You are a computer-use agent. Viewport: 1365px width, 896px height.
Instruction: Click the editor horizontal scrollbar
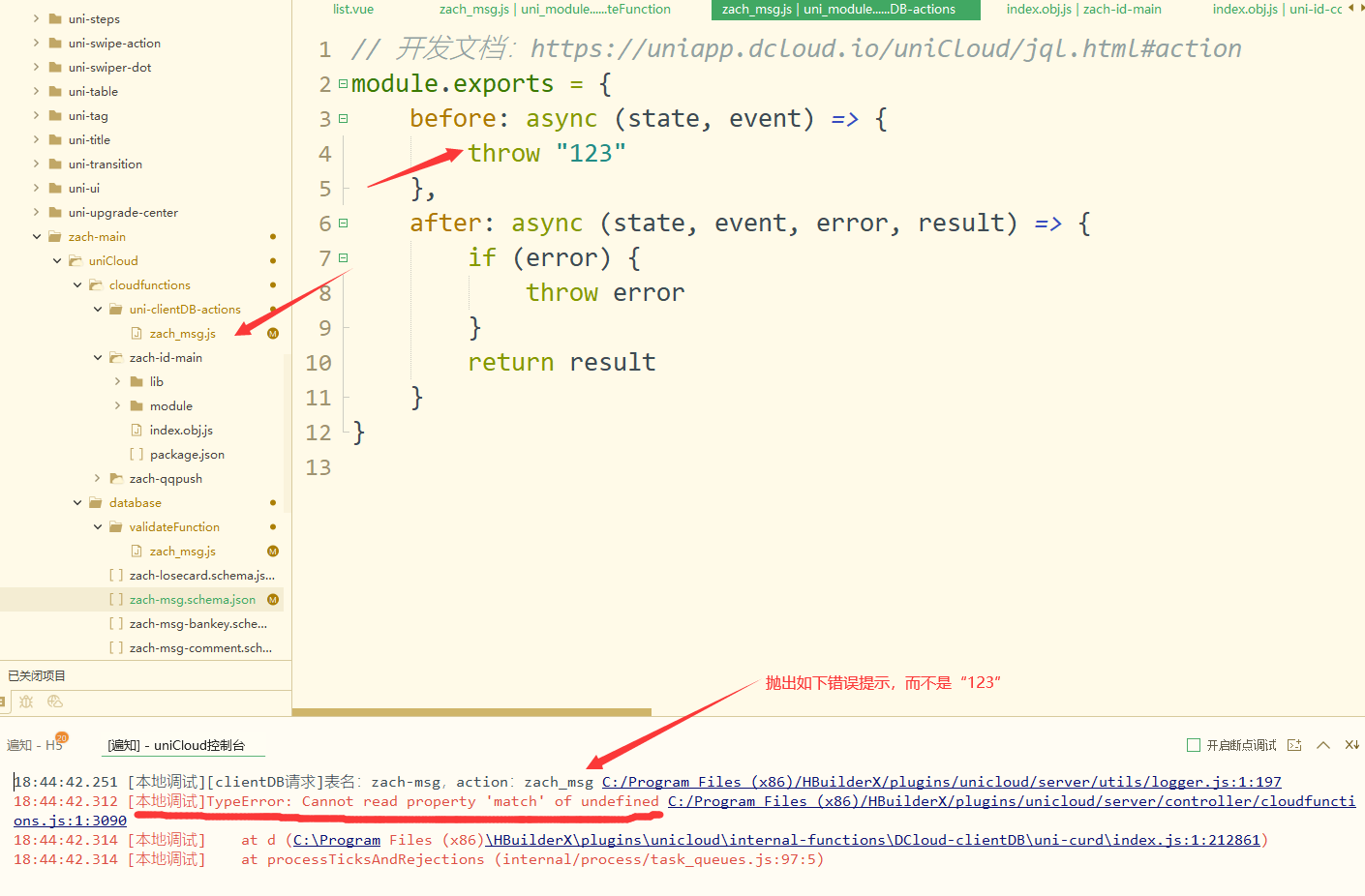(x=471, y=712)
